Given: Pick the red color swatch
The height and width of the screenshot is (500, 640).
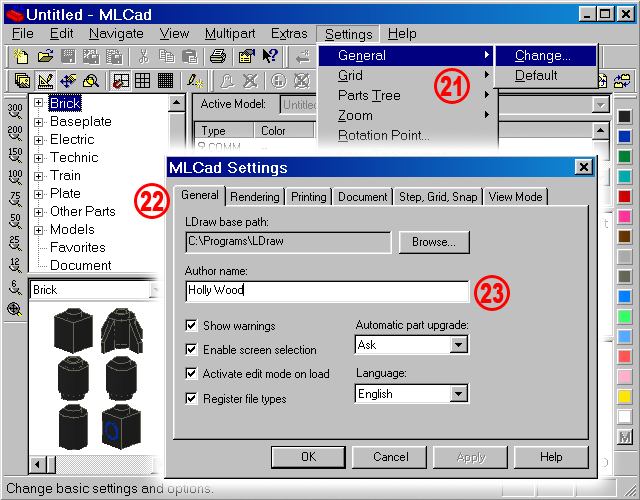Looking at the screenshot, I should [x=624, y=196].
